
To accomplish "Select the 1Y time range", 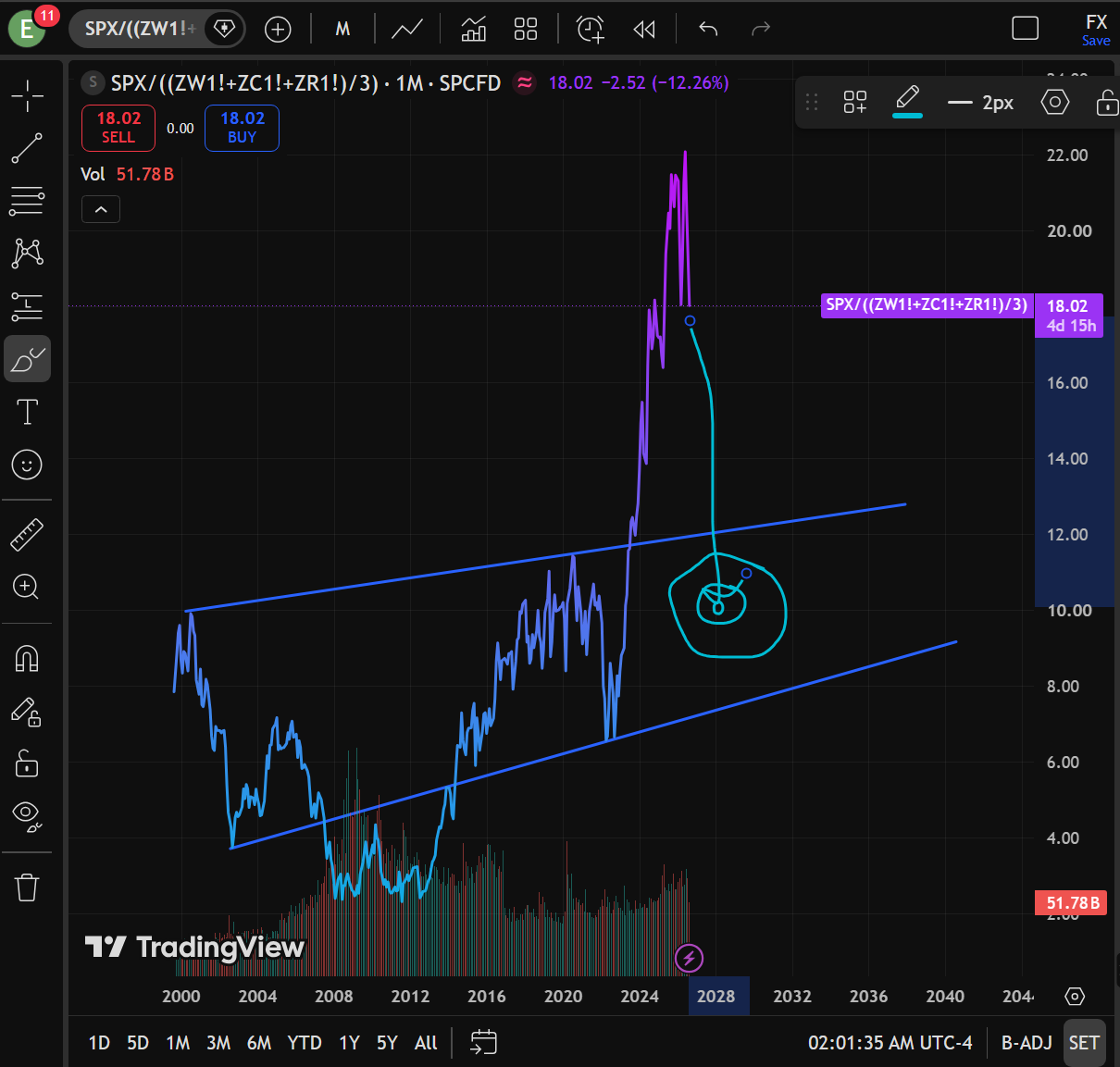I will pos(349,1043).
